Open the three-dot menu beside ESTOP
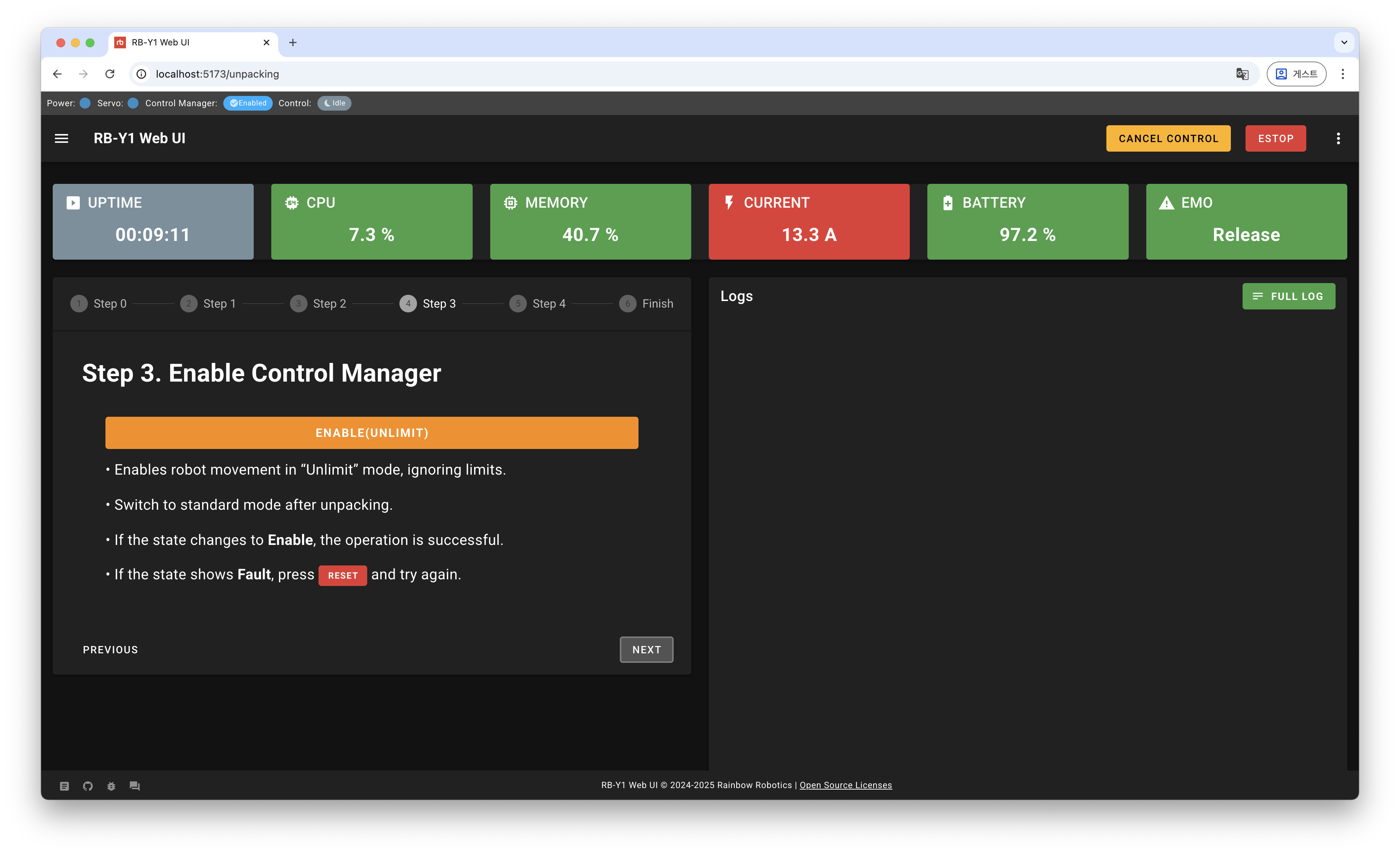Screen dimensions: 1400x854 (1338, 138)
